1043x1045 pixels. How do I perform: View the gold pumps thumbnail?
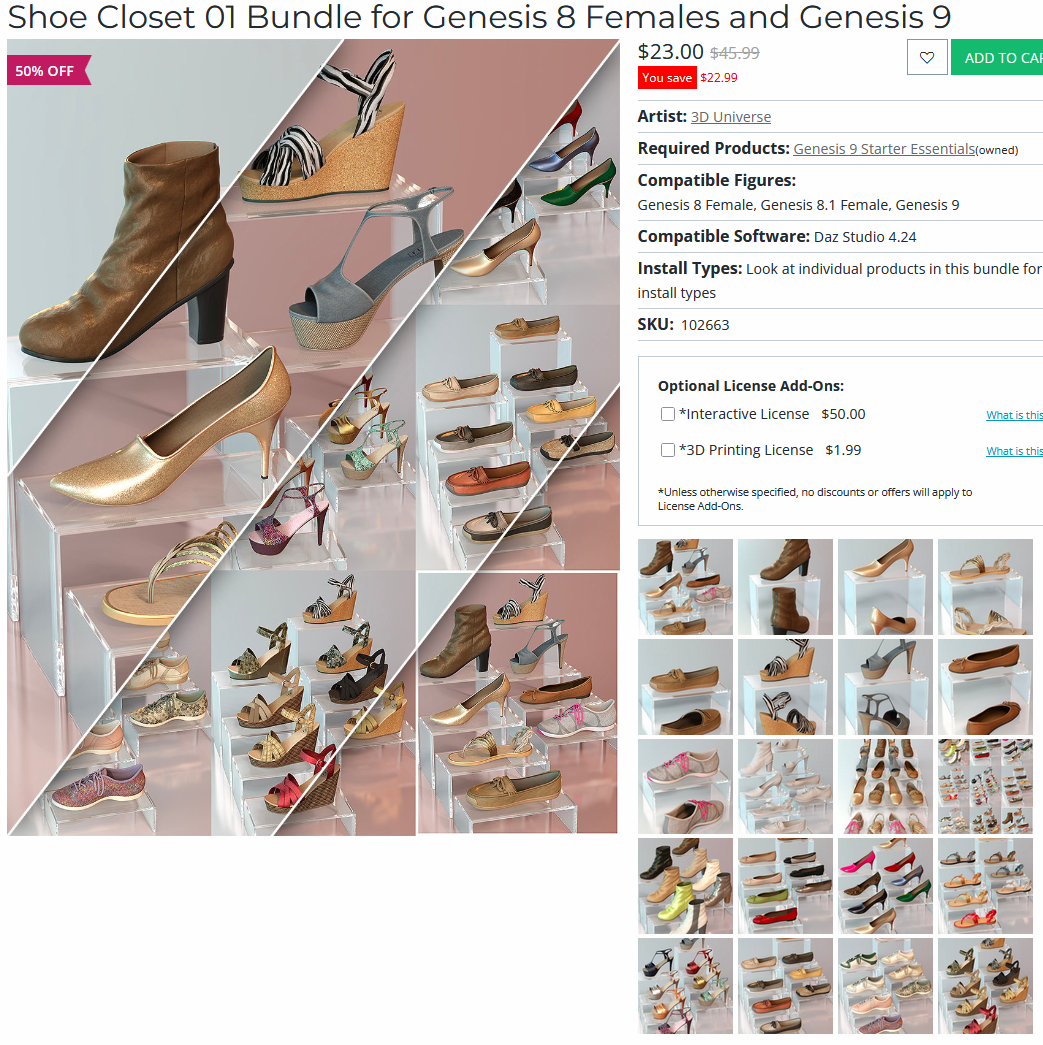(x=885, y=586)
